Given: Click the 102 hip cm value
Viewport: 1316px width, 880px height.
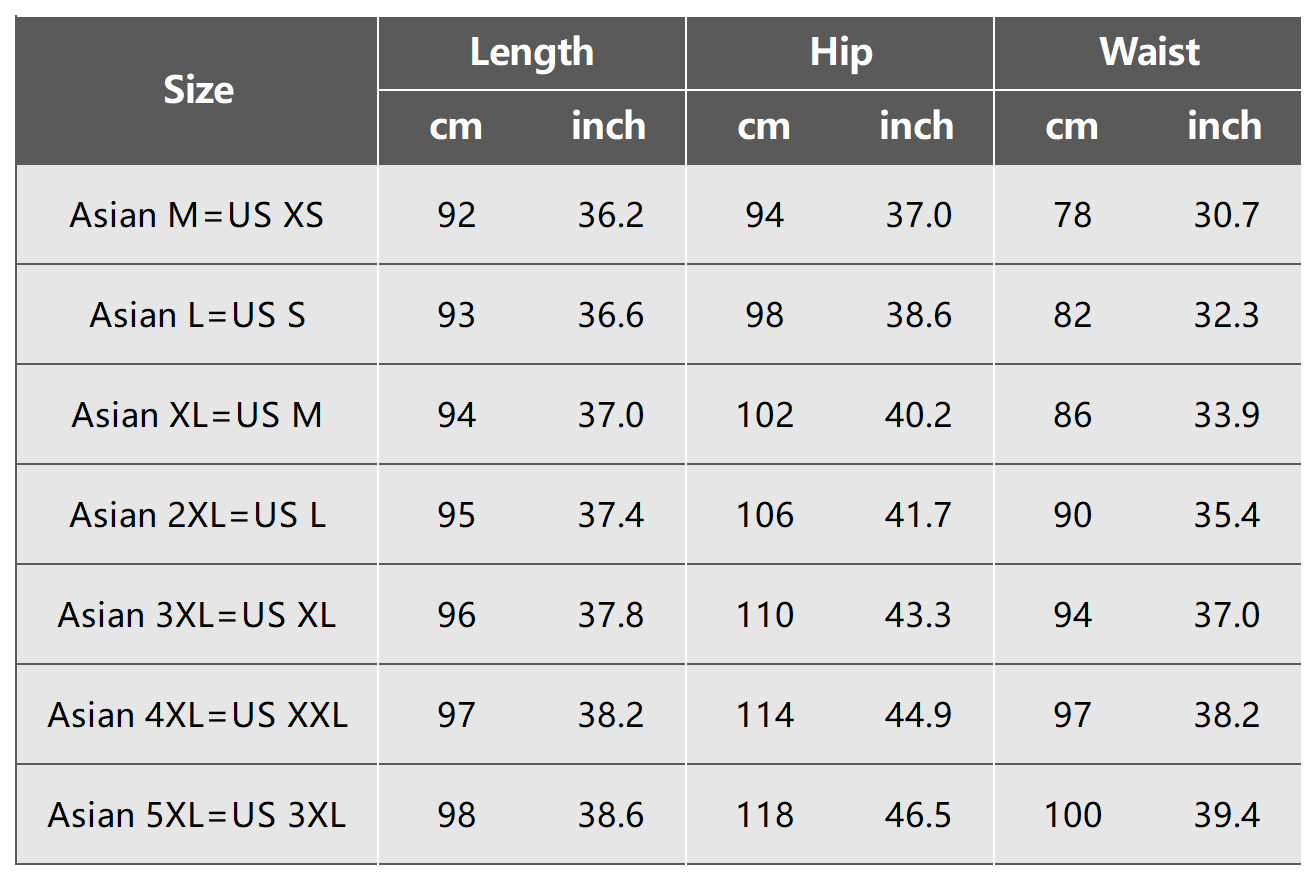Looking at the screenshot, I should point(765,415).
